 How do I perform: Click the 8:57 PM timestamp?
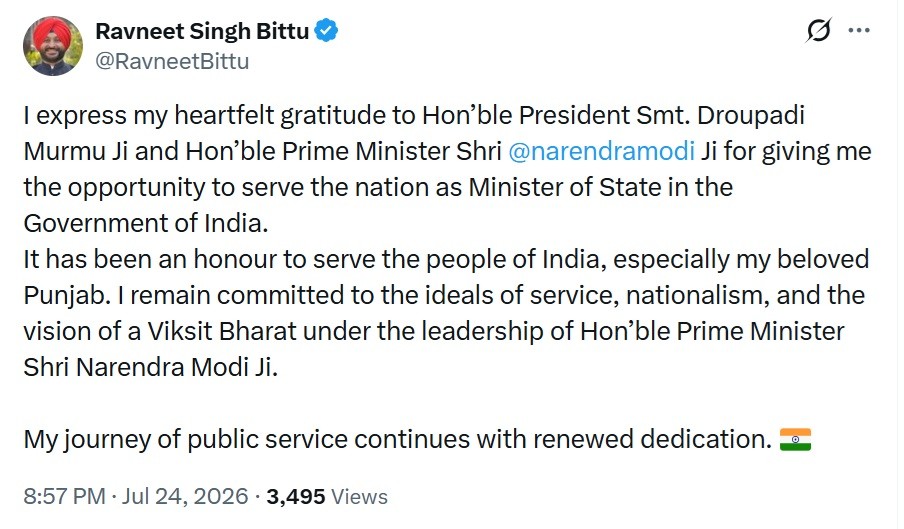coord(65,496)
